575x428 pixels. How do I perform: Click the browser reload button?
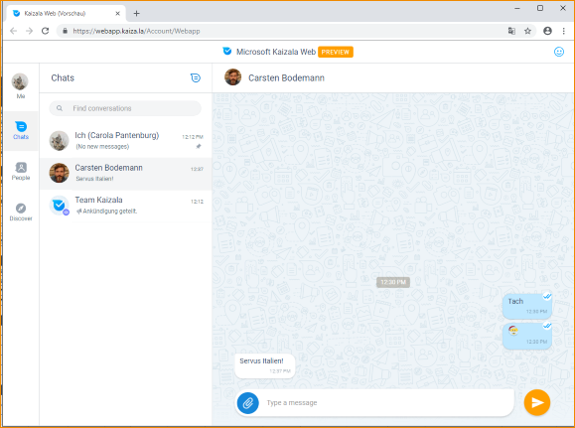click(45, 31)
